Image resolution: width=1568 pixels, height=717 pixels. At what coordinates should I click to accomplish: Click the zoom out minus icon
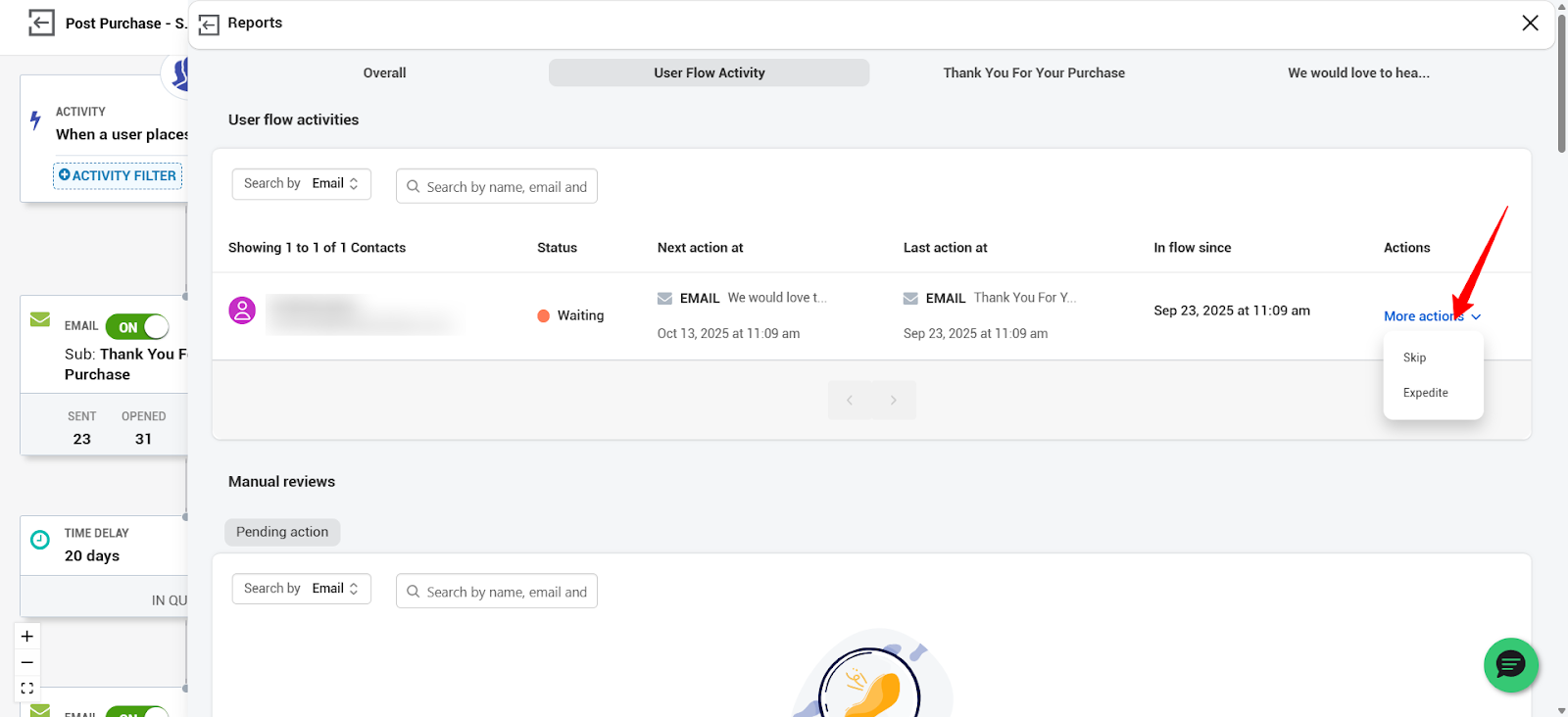(x=27, y=662)
